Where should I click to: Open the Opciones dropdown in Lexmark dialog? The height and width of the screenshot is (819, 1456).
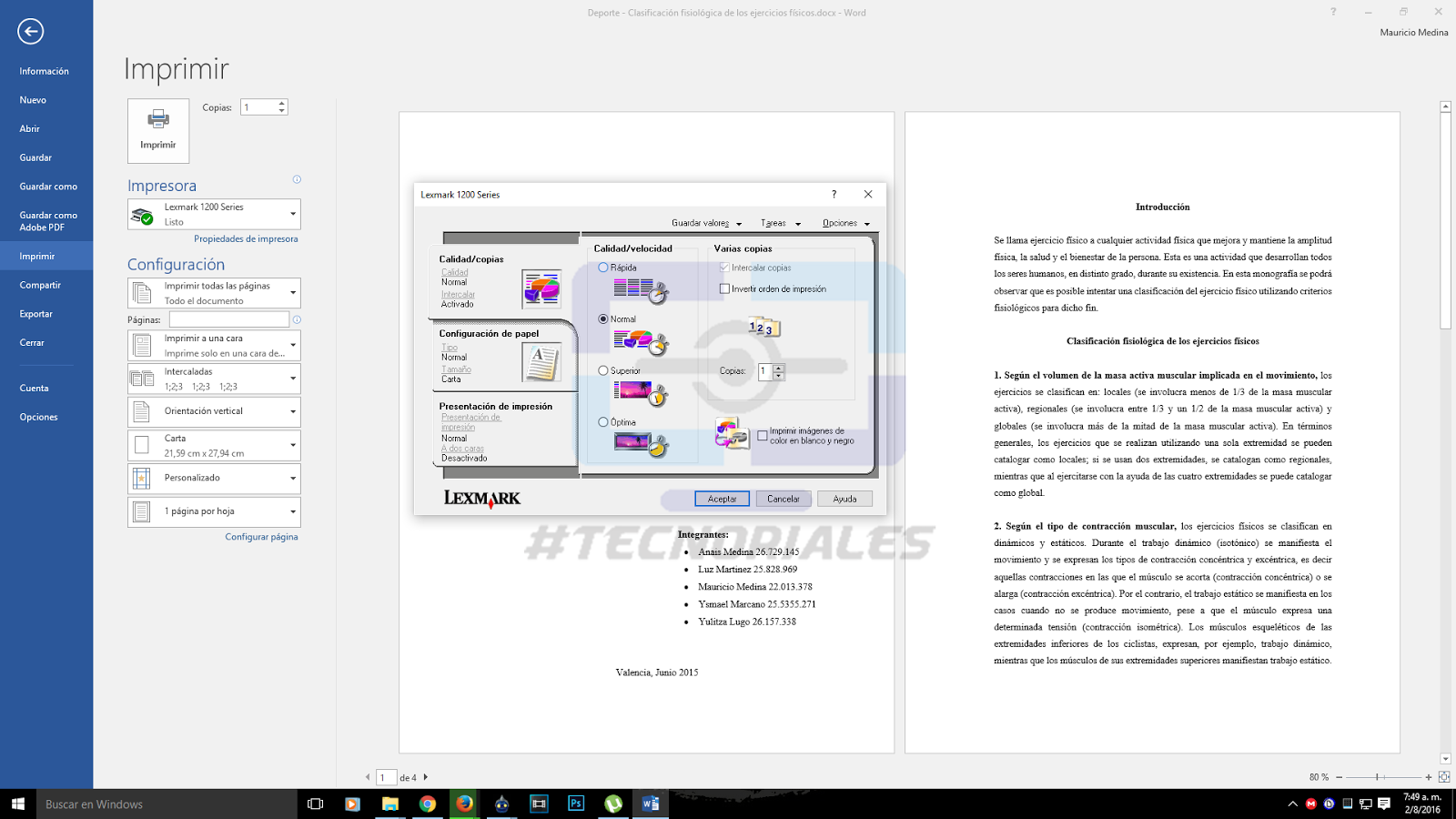pyautogui.click(x=846, y=223)
